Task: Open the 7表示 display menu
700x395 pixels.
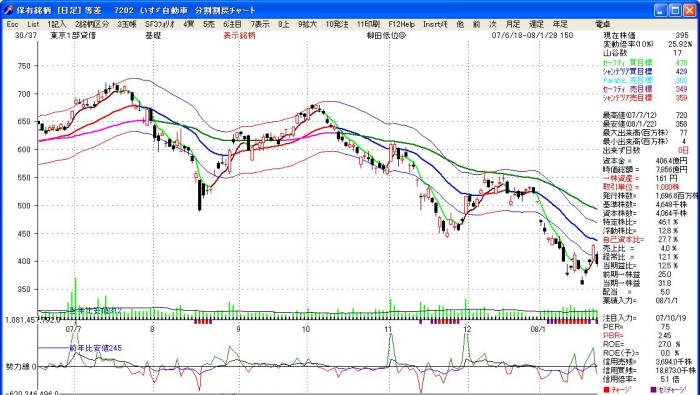Action: pos(260,25)
